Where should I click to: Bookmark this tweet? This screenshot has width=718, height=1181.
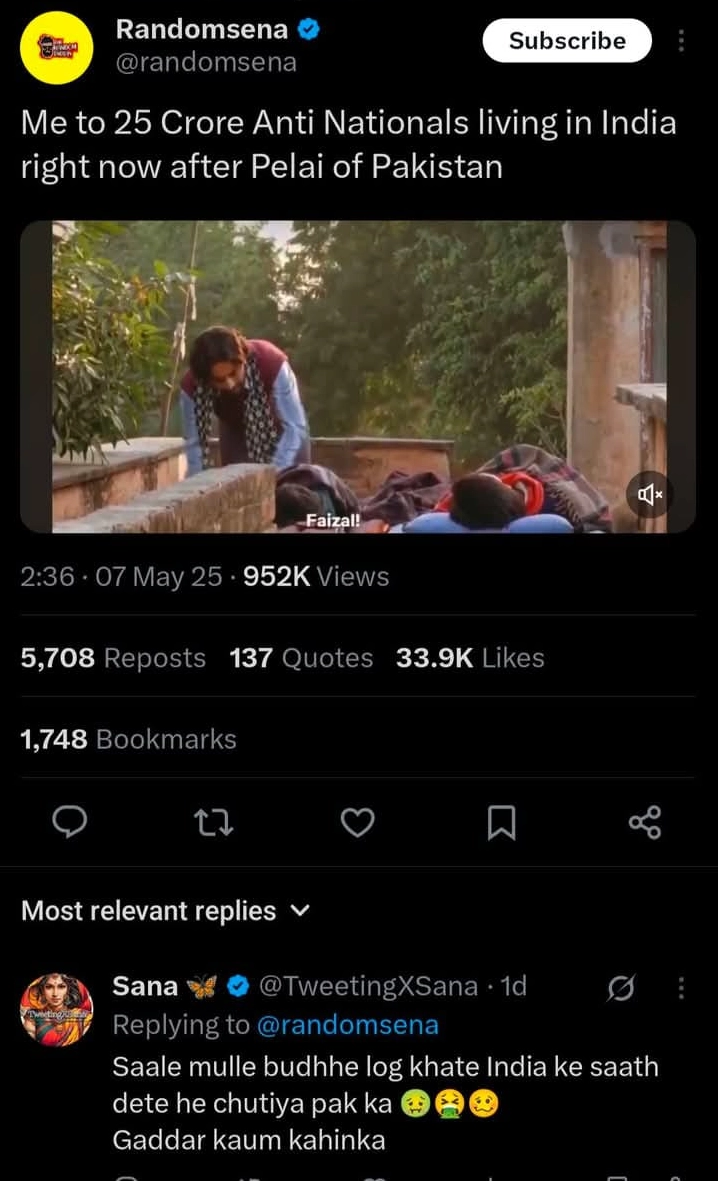(x=501, y=822)
